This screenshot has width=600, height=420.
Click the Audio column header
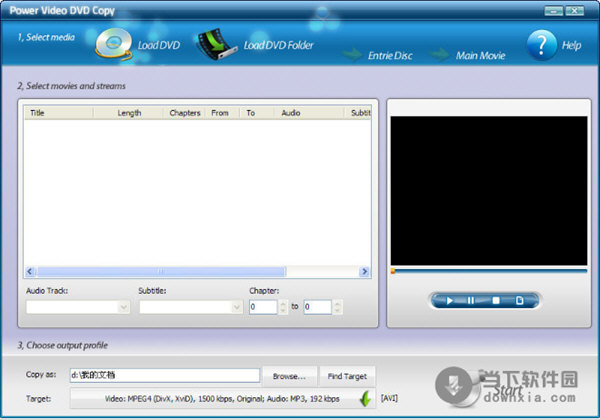309,113
